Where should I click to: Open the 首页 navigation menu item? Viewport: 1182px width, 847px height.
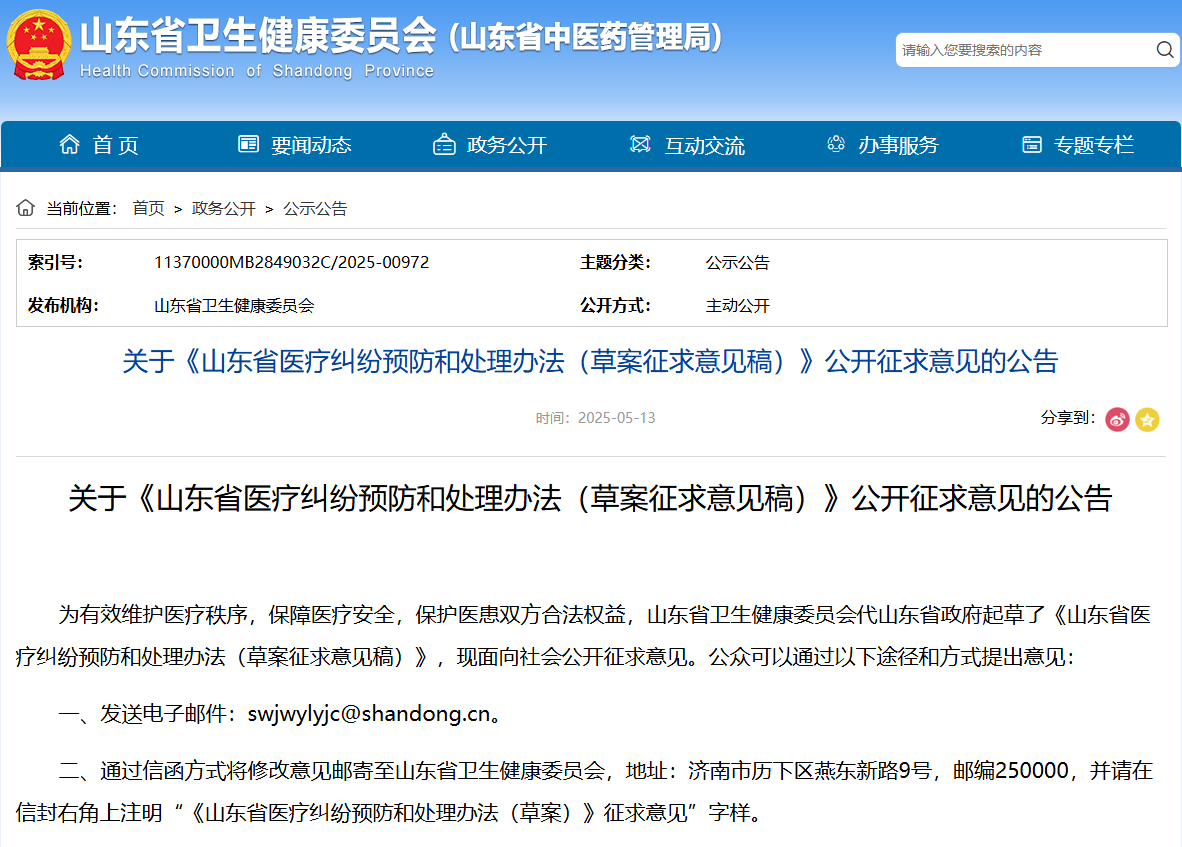[115, 145]
